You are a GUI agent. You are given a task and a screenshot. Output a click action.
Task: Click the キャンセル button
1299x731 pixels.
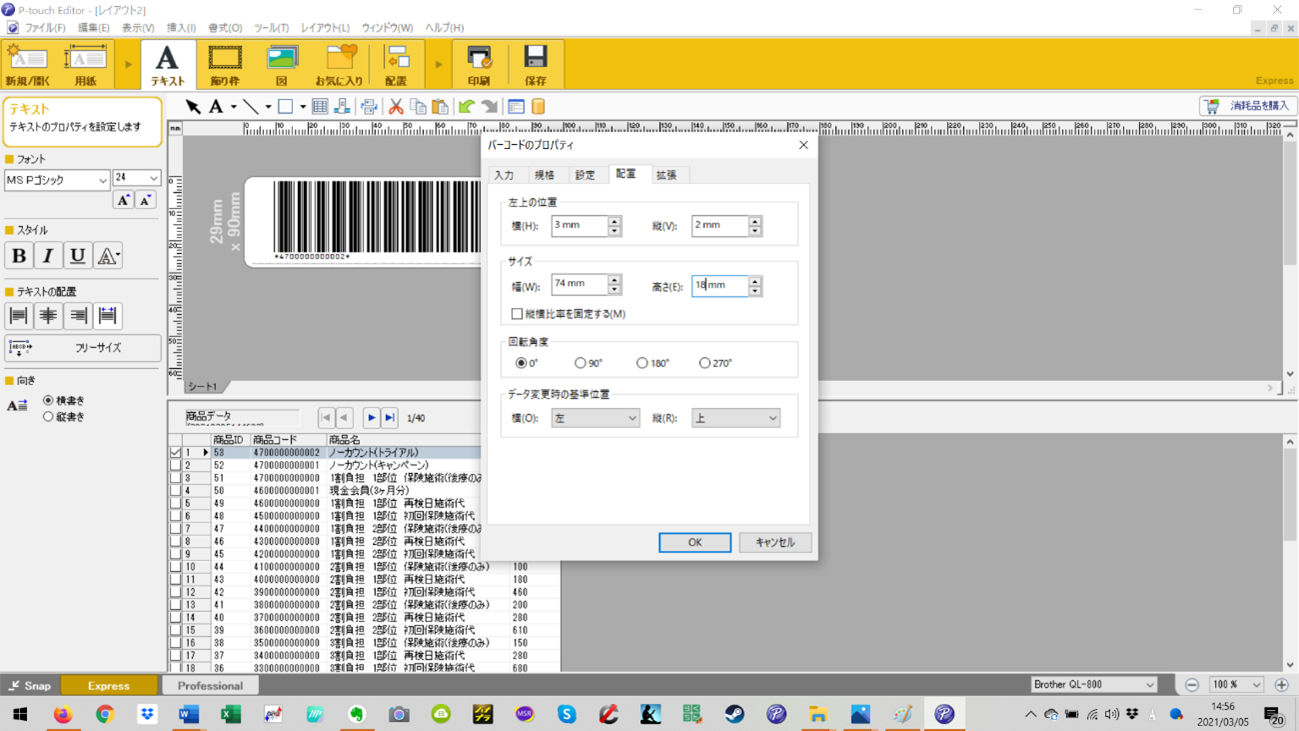[x=775, y=542]
